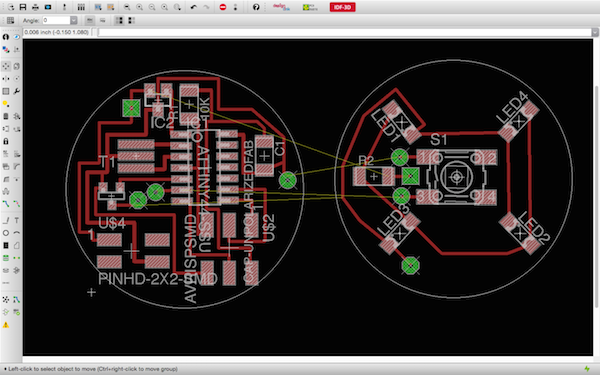The height and width of the screenshot is (375, 600).
Task: Click the wrench Change tool
Action: pyautogui.click(x=16, y=91)
